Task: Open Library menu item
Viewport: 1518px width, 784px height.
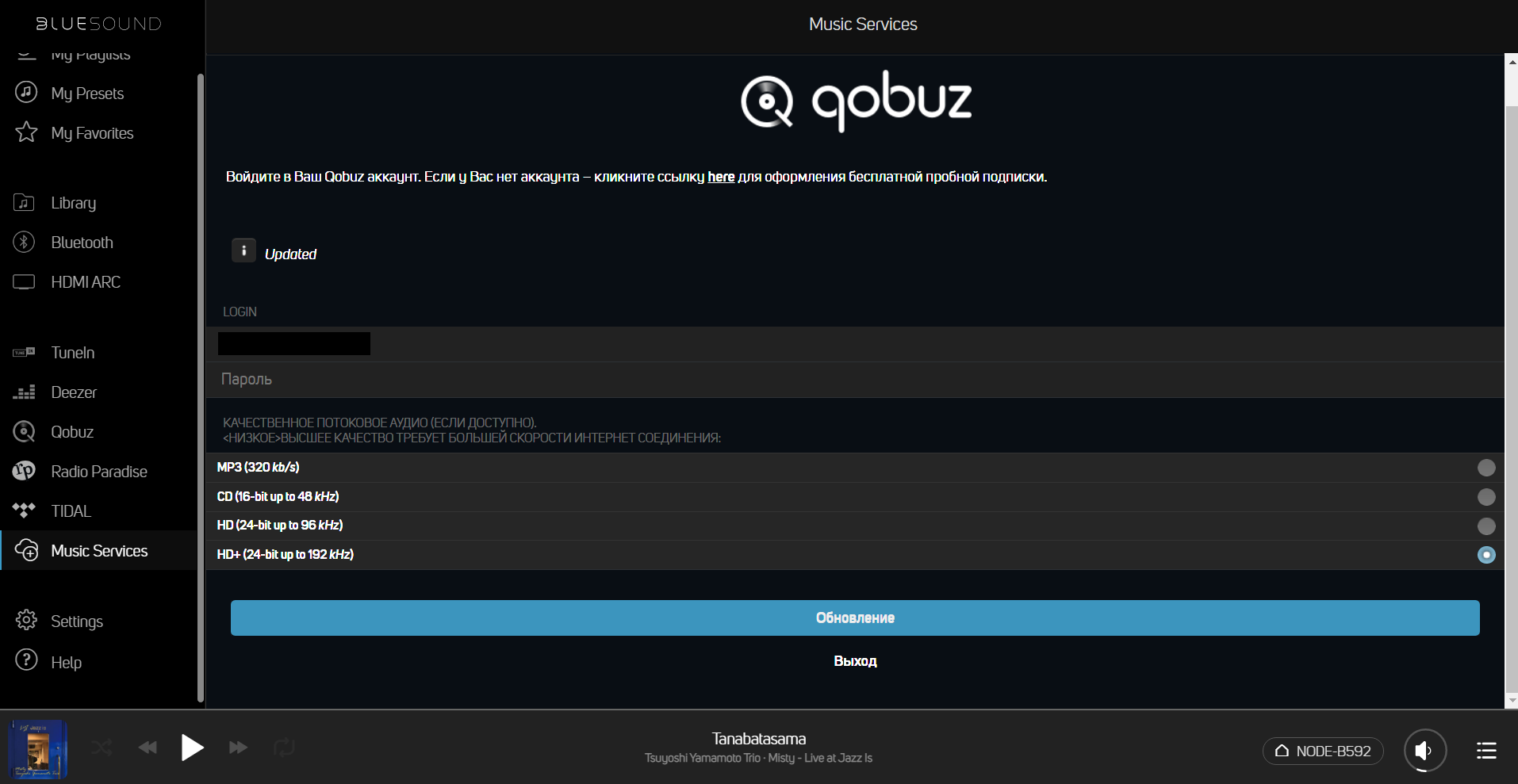Action: 73,203
